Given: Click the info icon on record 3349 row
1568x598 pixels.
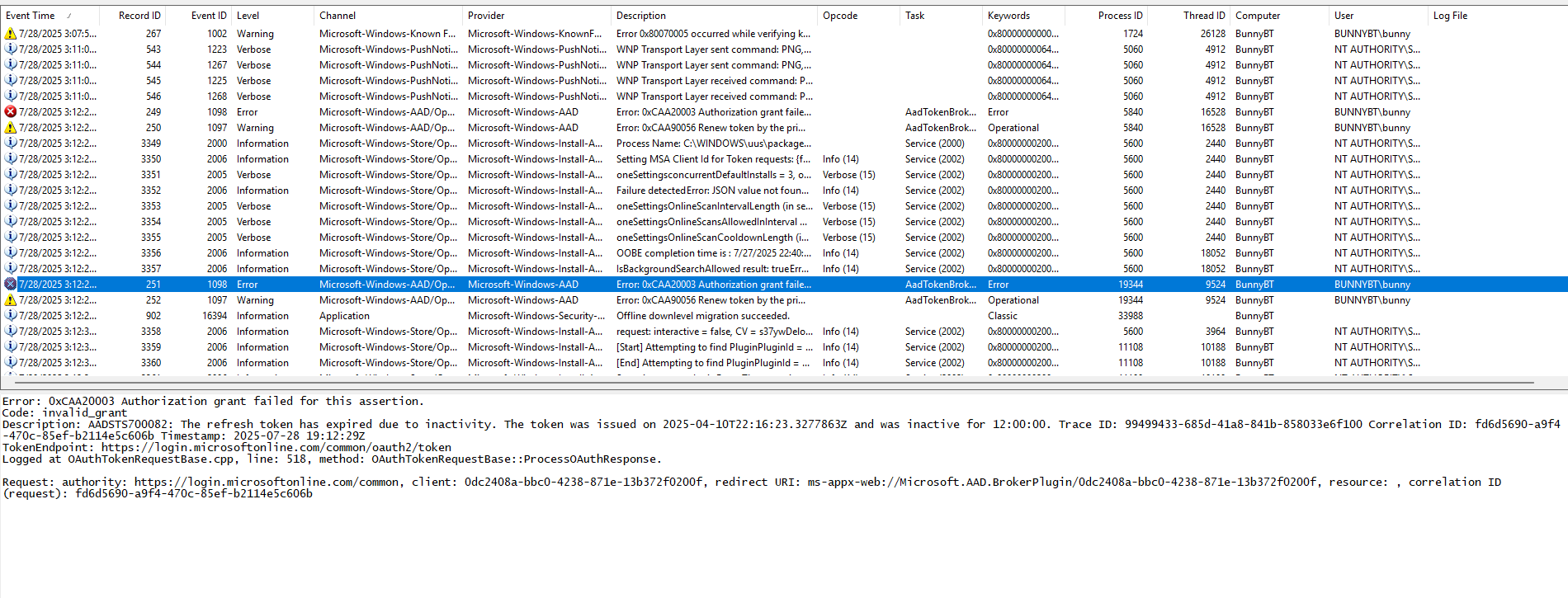Looking at the screenshot, I should point(11,144).
